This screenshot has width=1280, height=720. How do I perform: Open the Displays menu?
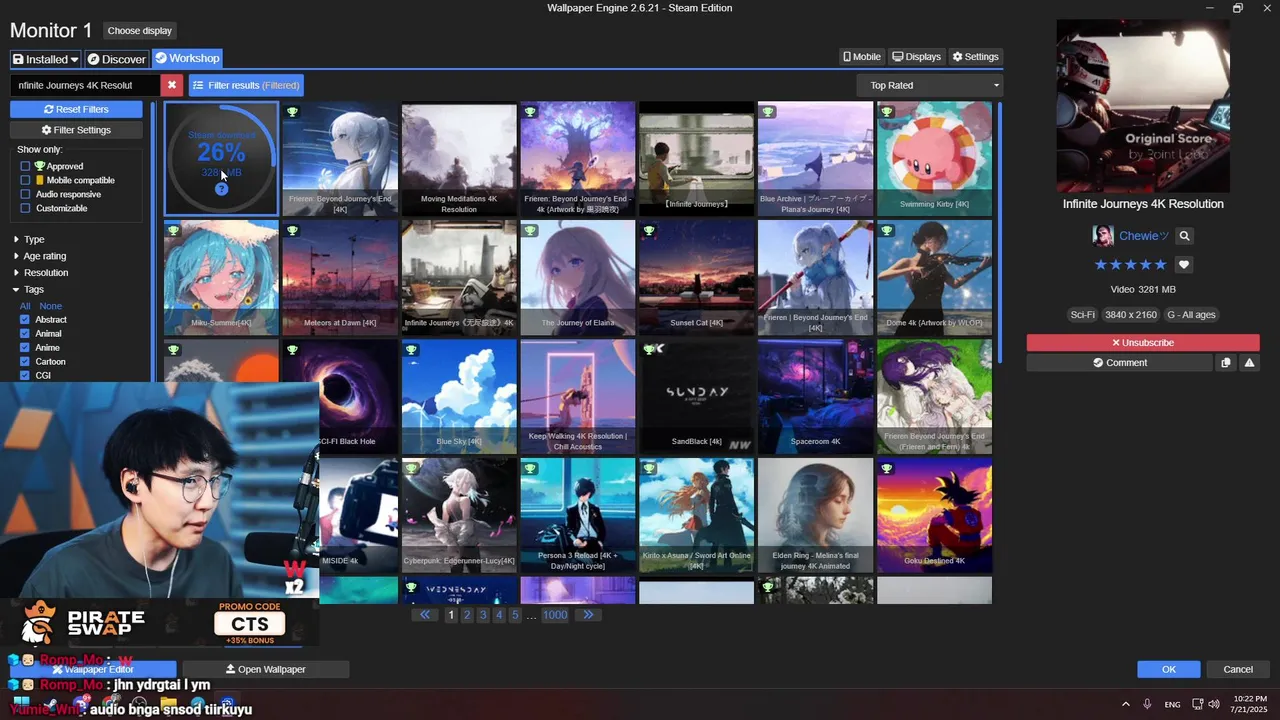[916, 57]
